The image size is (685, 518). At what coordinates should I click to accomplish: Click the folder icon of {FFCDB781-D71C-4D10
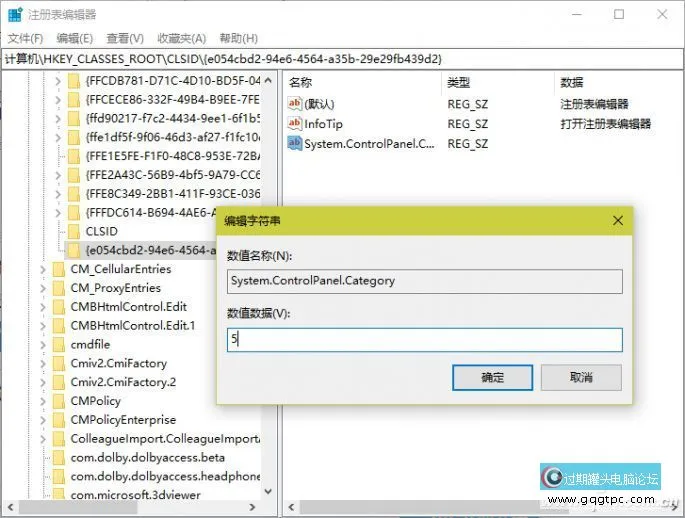click(74, 81)
